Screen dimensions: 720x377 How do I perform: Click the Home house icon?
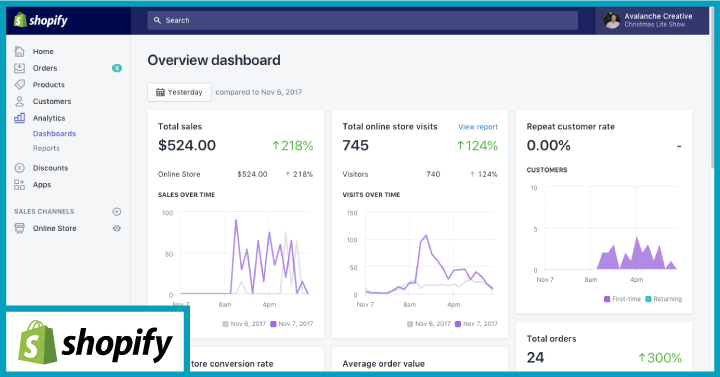[19, 51]
